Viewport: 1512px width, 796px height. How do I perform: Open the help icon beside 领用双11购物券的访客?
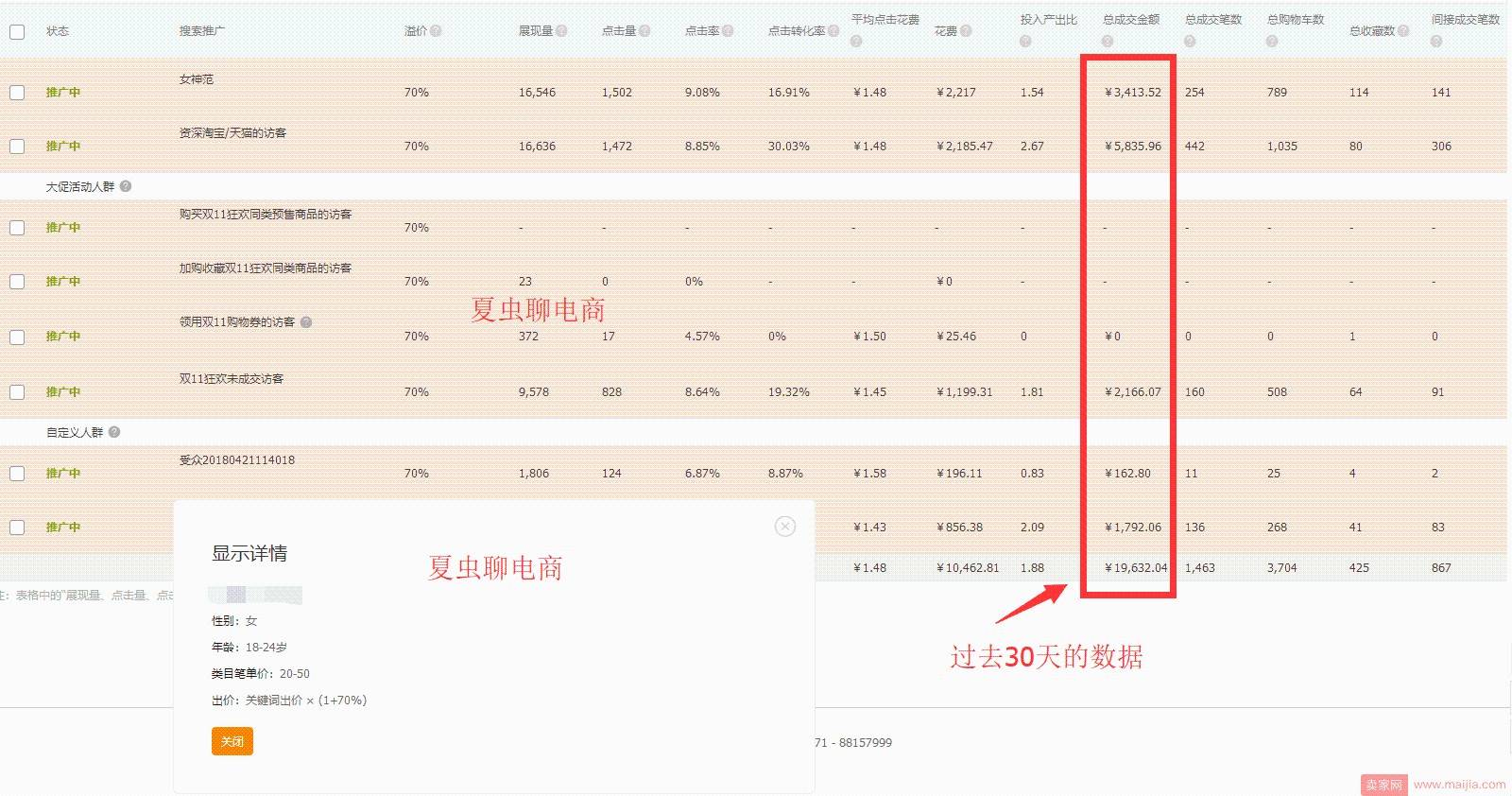[306, 322]
